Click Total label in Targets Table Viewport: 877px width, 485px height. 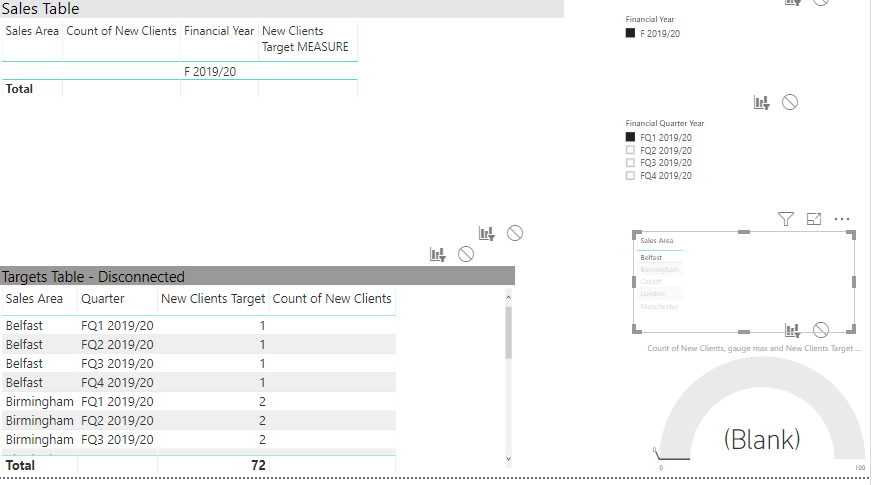[20, 465]
